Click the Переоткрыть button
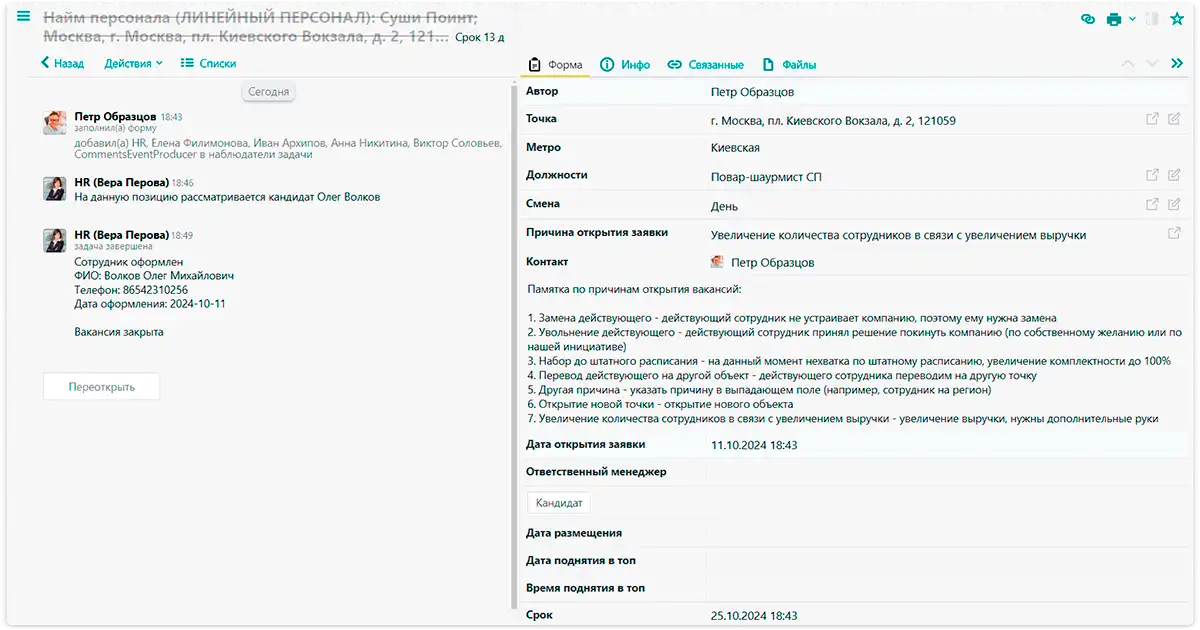Screen dimensions: 1200x630 point(101,387)
